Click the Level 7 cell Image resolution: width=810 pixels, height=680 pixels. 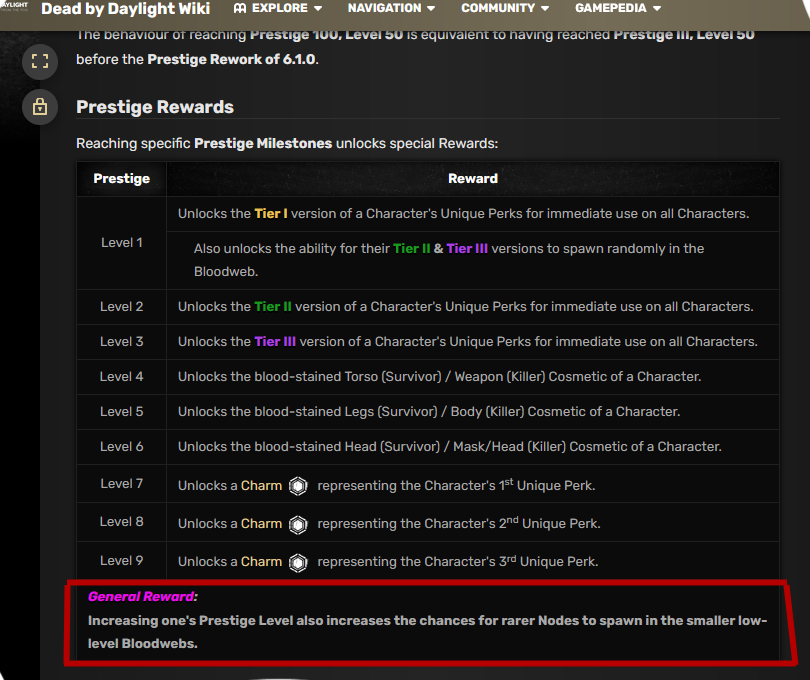pos(121,484)
